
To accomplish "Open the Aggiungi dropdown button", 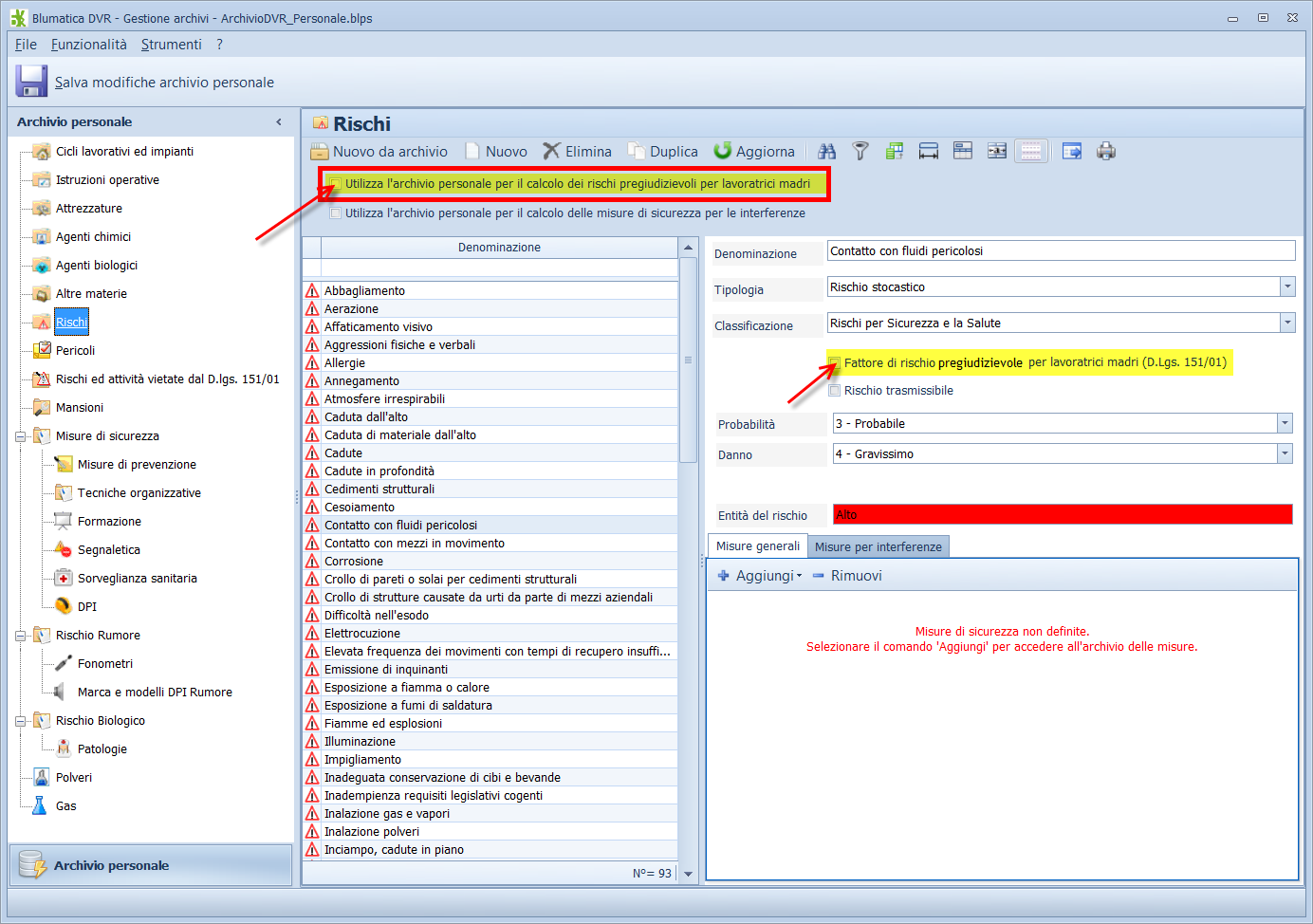I will [x=760, y=576].
